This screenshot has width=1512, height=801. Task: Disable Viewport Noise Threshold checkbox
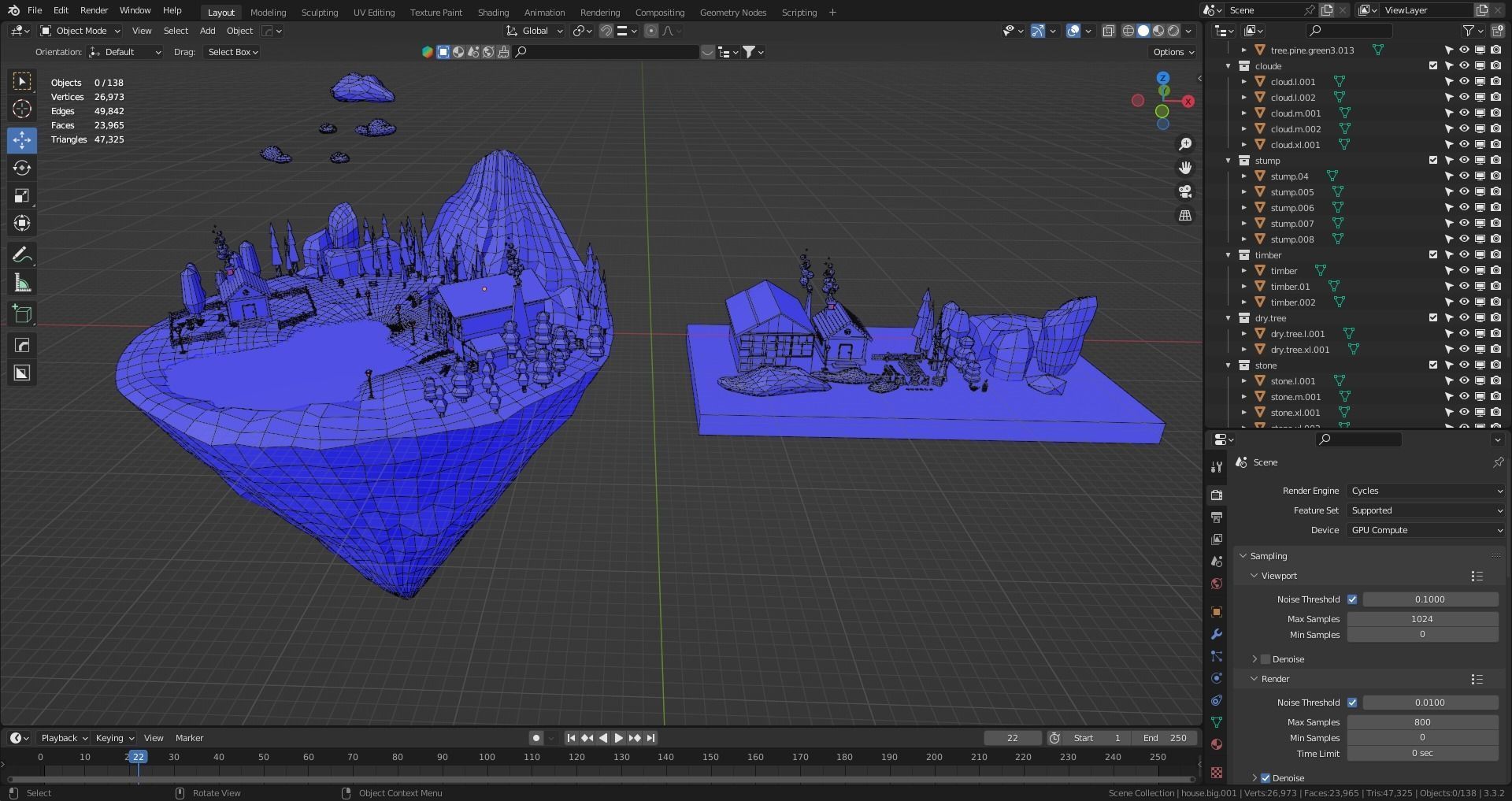pyautogui.click(x=1352, y=599)
